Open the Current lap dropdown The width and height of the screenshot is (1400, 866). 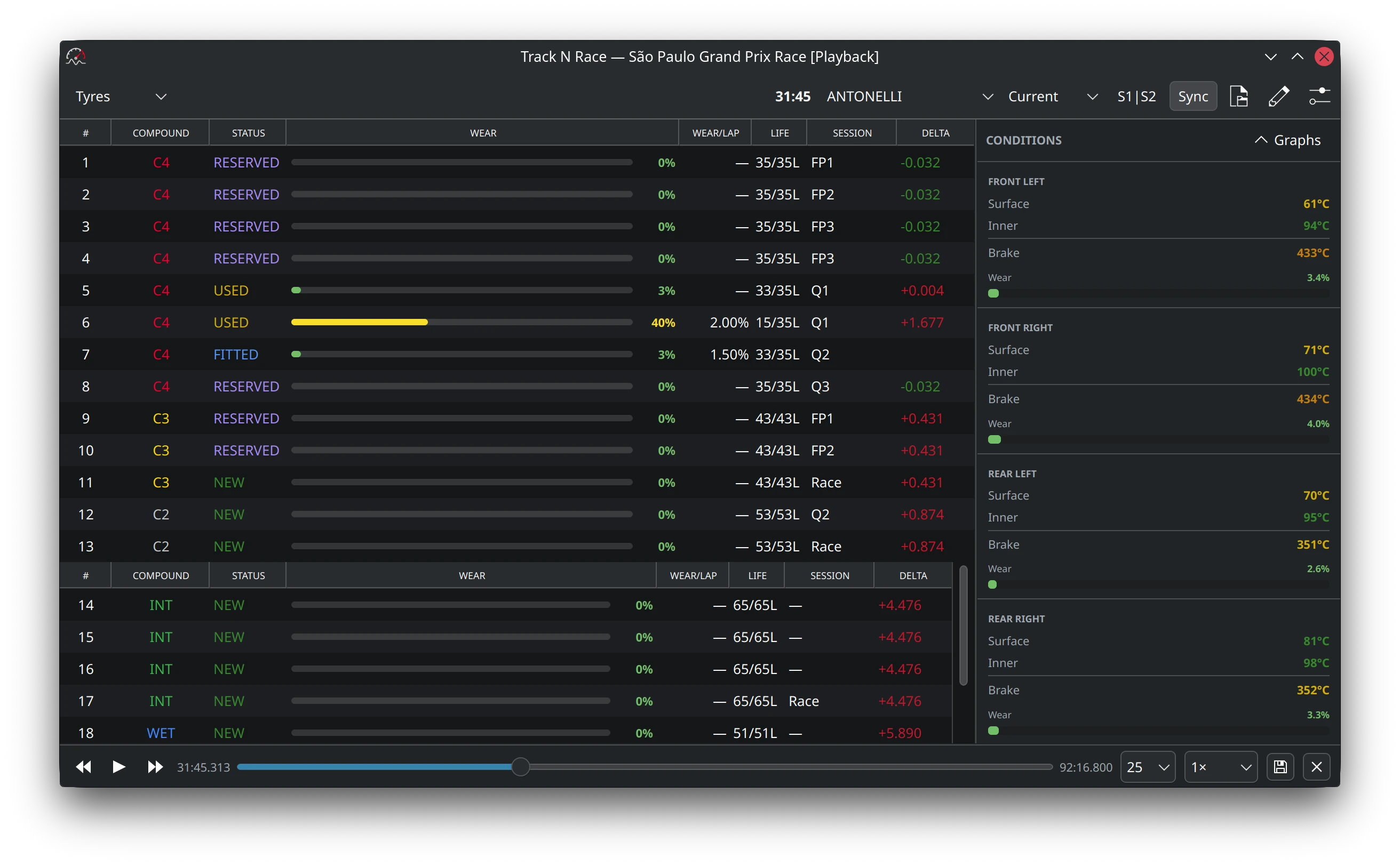[1052, 96]
